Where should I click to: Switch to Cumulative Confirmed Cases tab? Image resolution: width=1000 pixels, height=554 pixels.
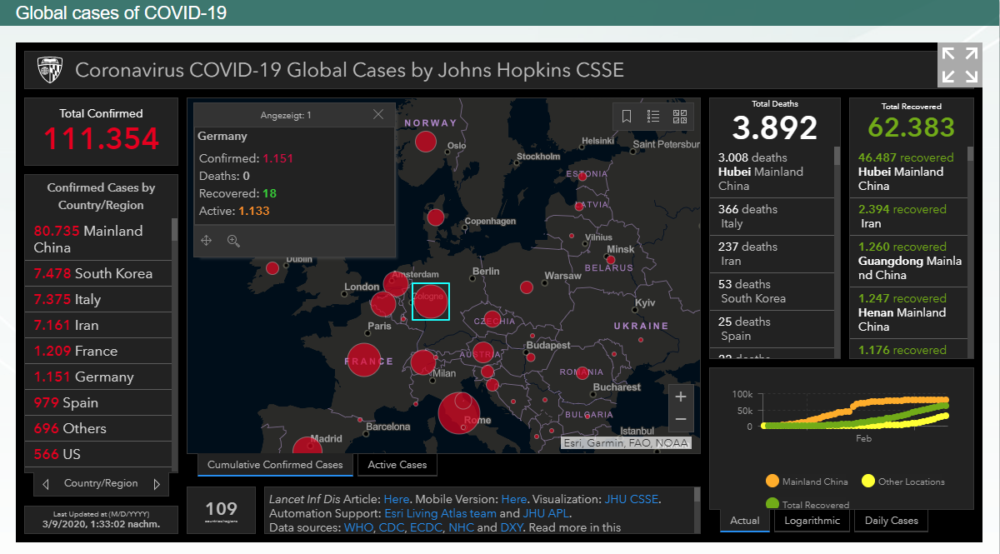tap(275, 465)
